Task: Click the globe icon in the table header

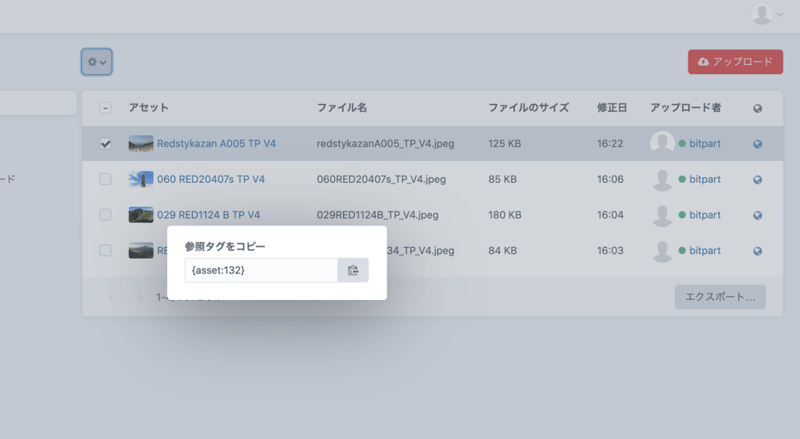Action: [758, 108]
